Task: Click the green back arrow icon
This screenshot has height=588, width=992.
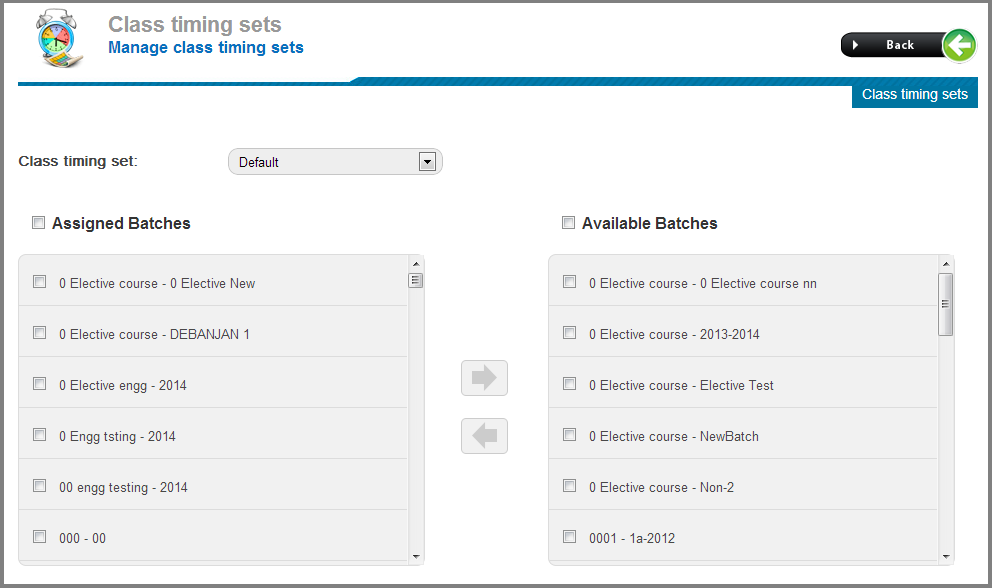Action: point(958,45)
